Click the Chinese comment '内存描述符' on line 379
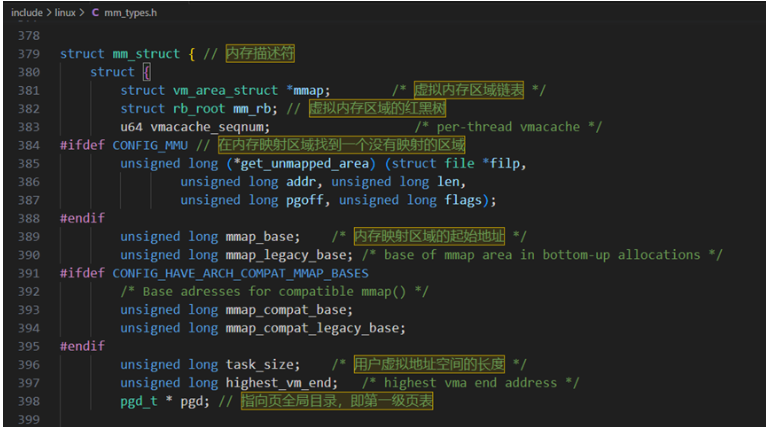 click(260, 53)
